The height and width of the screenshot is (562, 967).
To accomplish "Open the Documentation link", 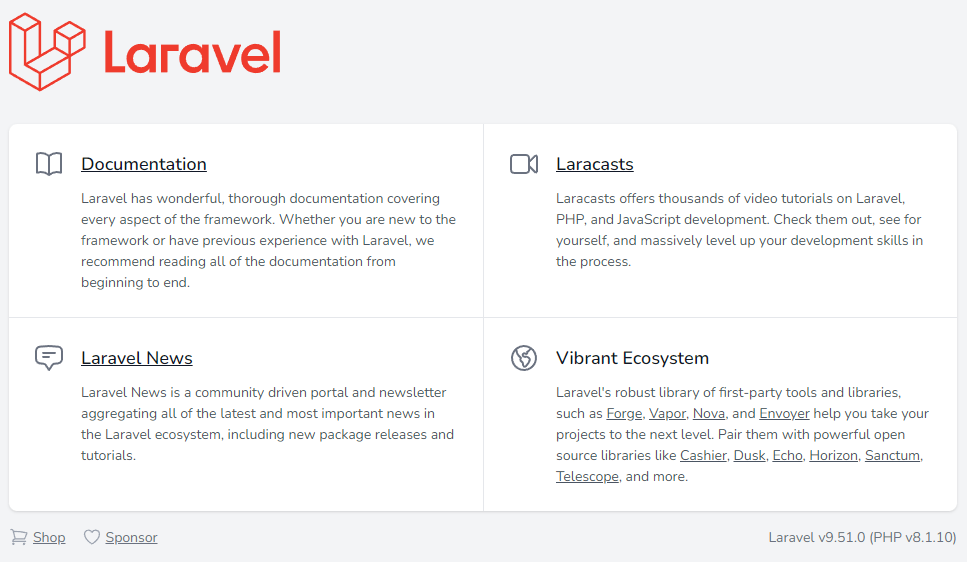I will pos(144,164).
